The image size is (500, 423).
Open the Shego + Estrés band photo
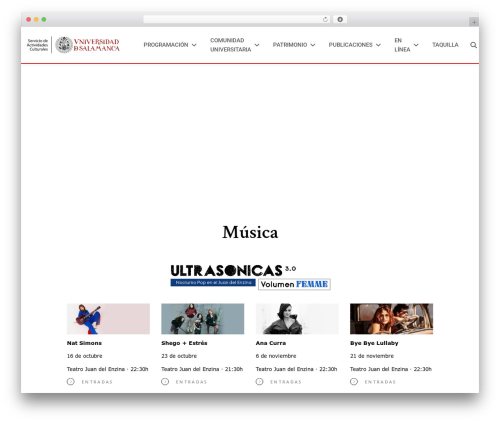point(203,319)
